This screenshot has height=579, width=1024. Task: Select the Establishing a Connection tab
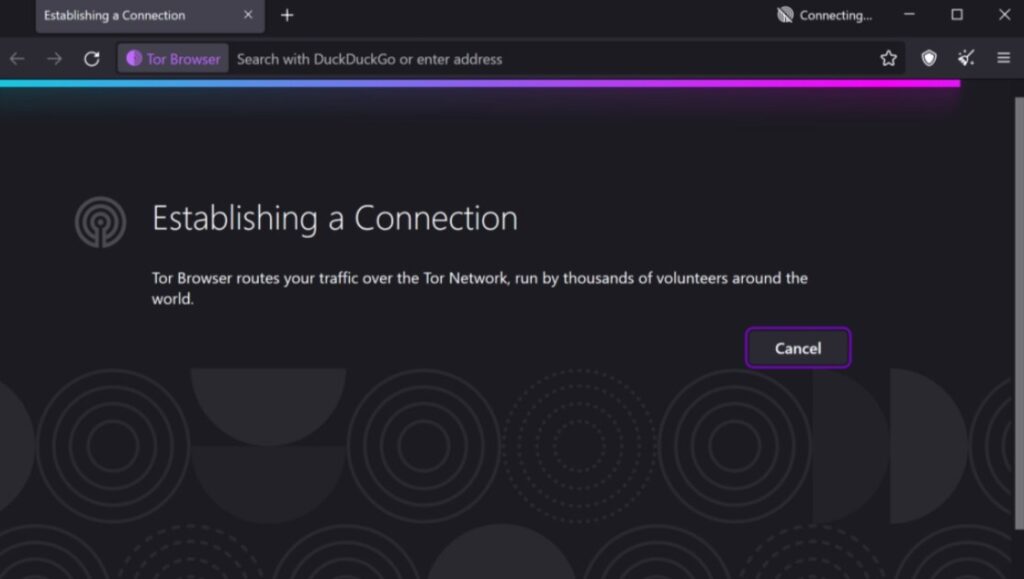[150, 16]
